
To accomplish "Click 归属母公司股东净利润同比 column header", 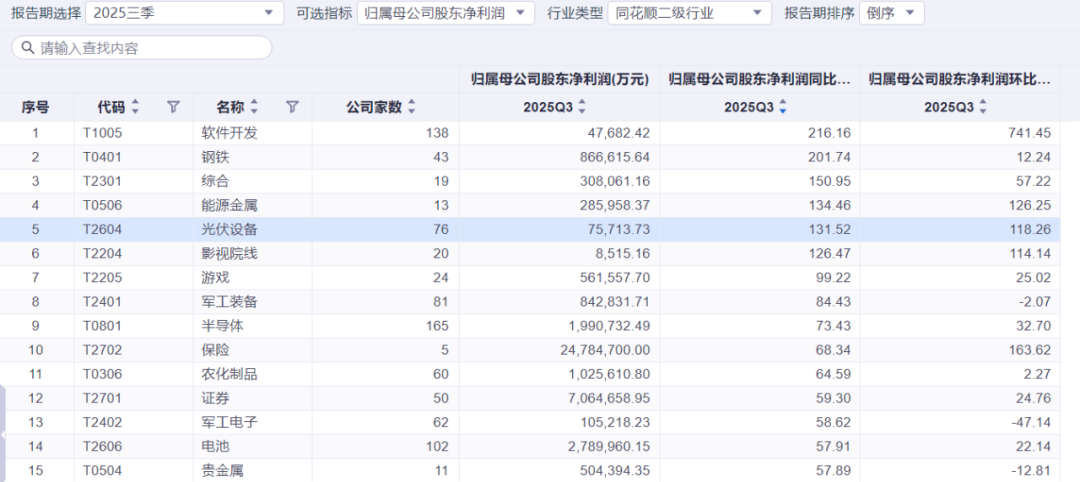I will click(760, 80).
